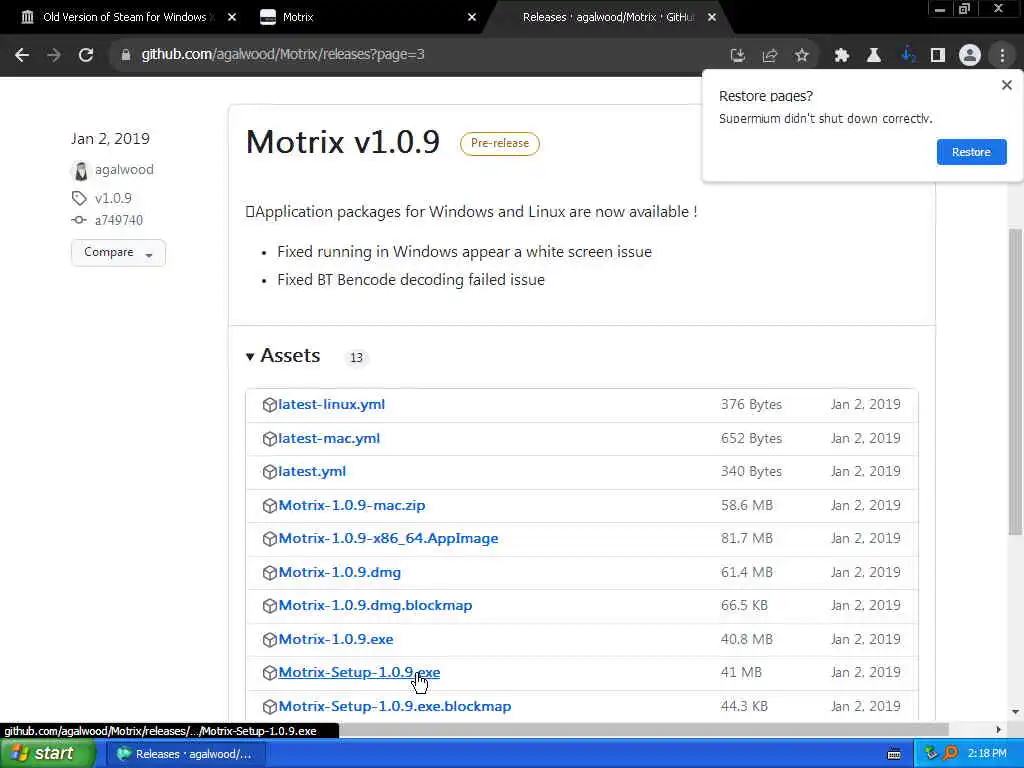1024x768 pixels.
Task: Open the agalwood author link
Action: [x=124, y=170]
